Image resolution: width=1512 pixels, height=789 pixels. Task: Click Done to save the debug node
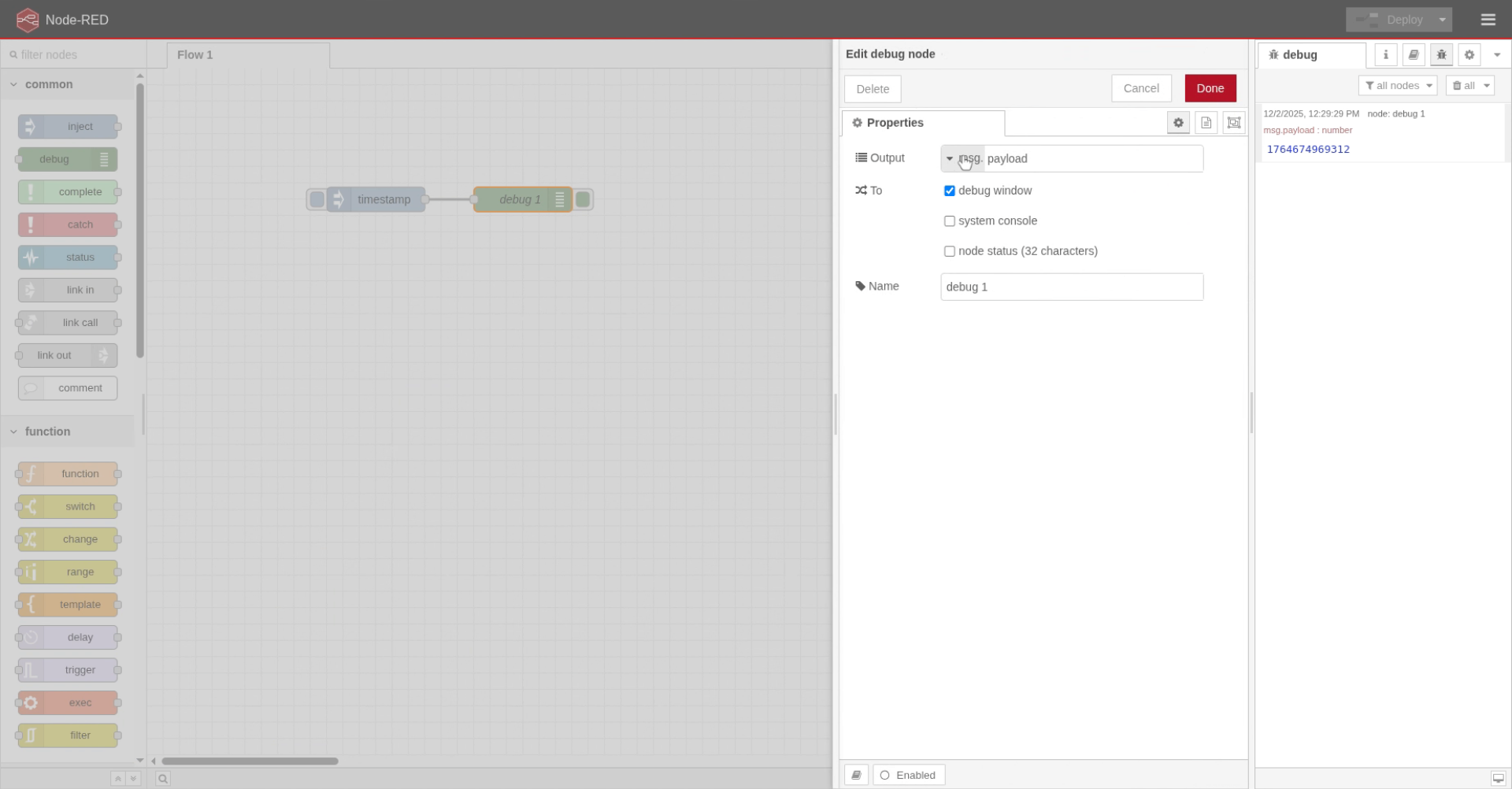pyautogui.click(x=1210, y=88)
